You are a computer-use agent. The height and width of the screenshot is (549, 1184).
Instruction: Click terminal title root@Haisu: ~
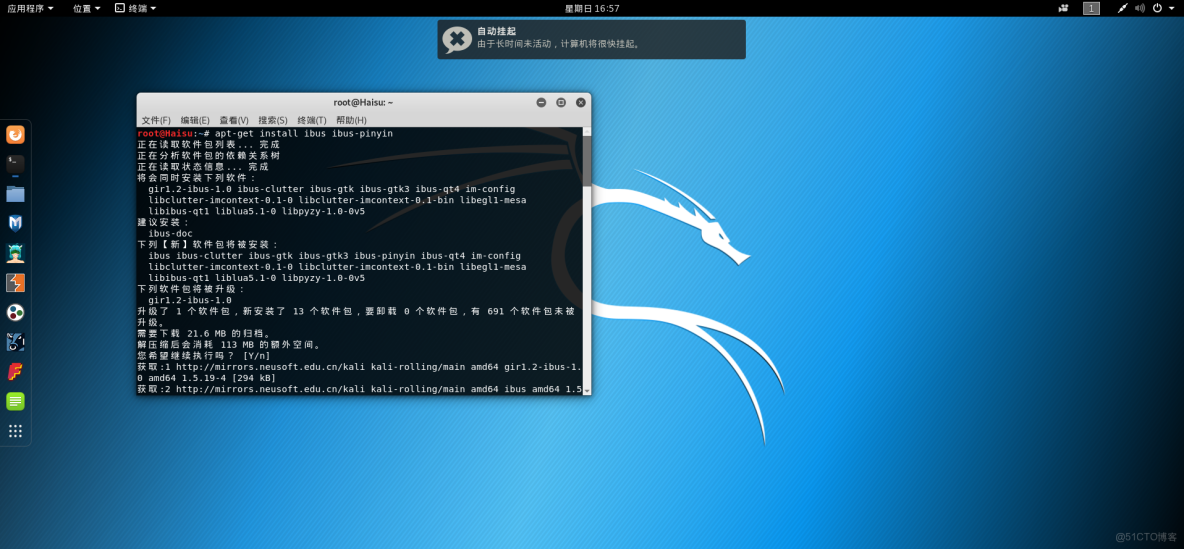pyautogui.click(x=363, y=103)
